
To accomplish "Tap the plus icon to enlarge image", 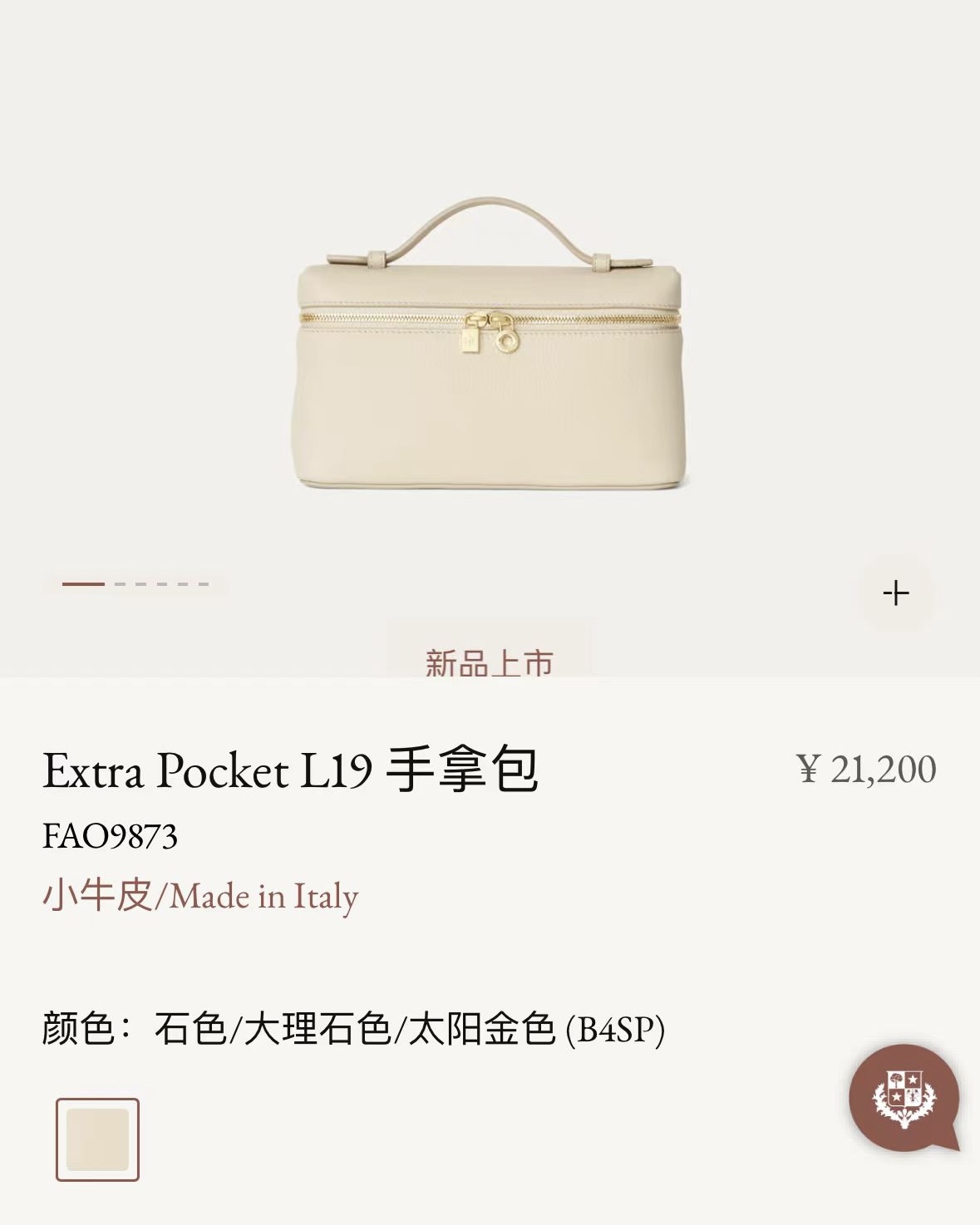I will 896,593.
